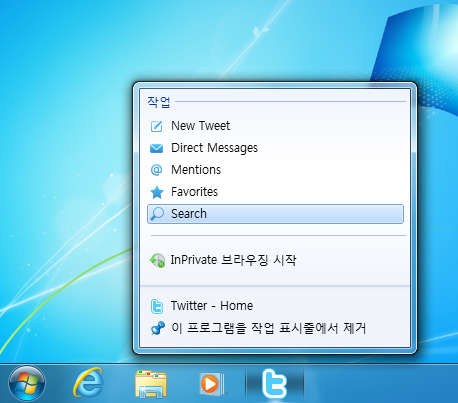Image resolution: width=458 pixels, height=403 pixels.
Task: Select the Mentions task
Action: click(275, 170)
